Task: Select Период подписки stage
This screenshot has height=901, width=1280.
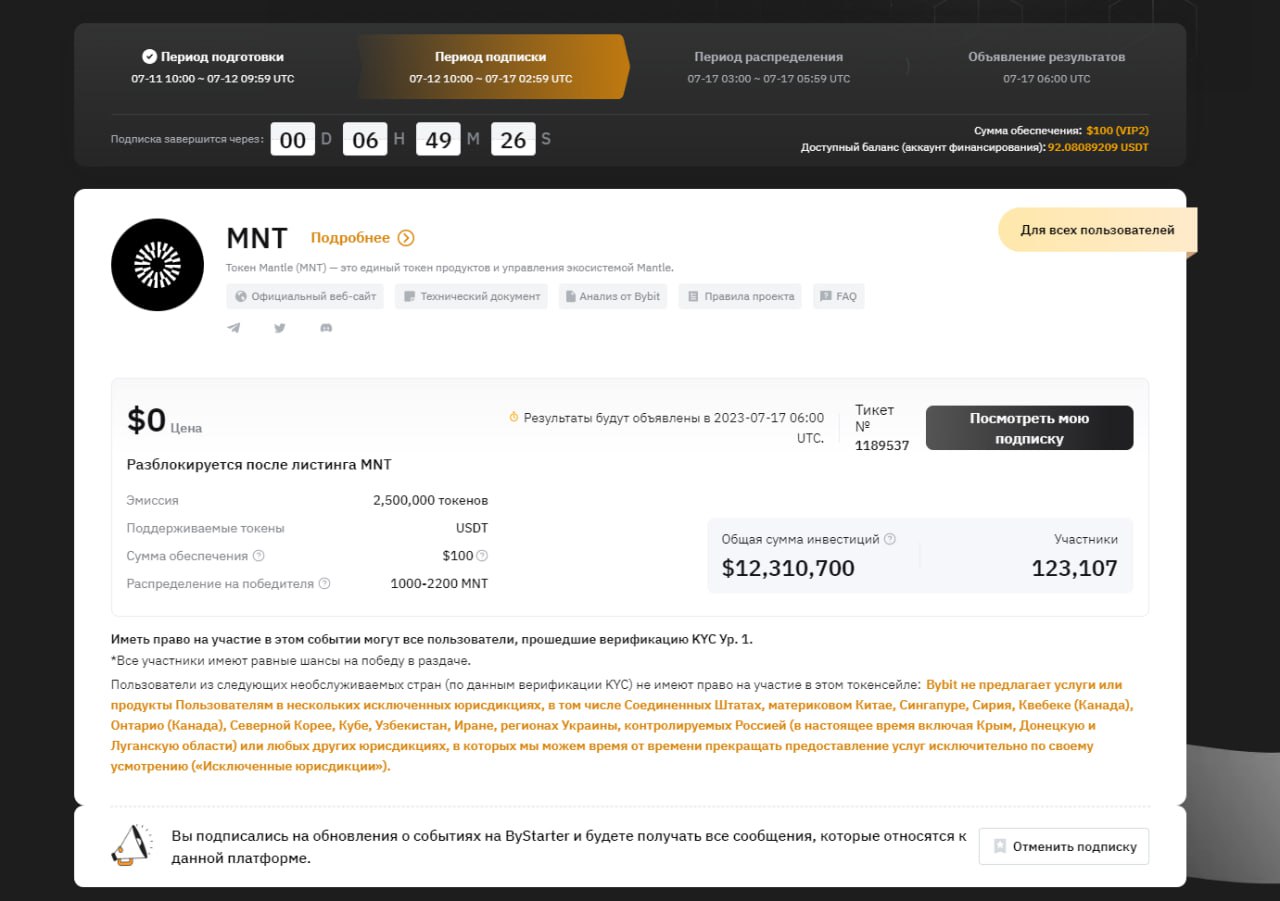Action: pos(491,66)
